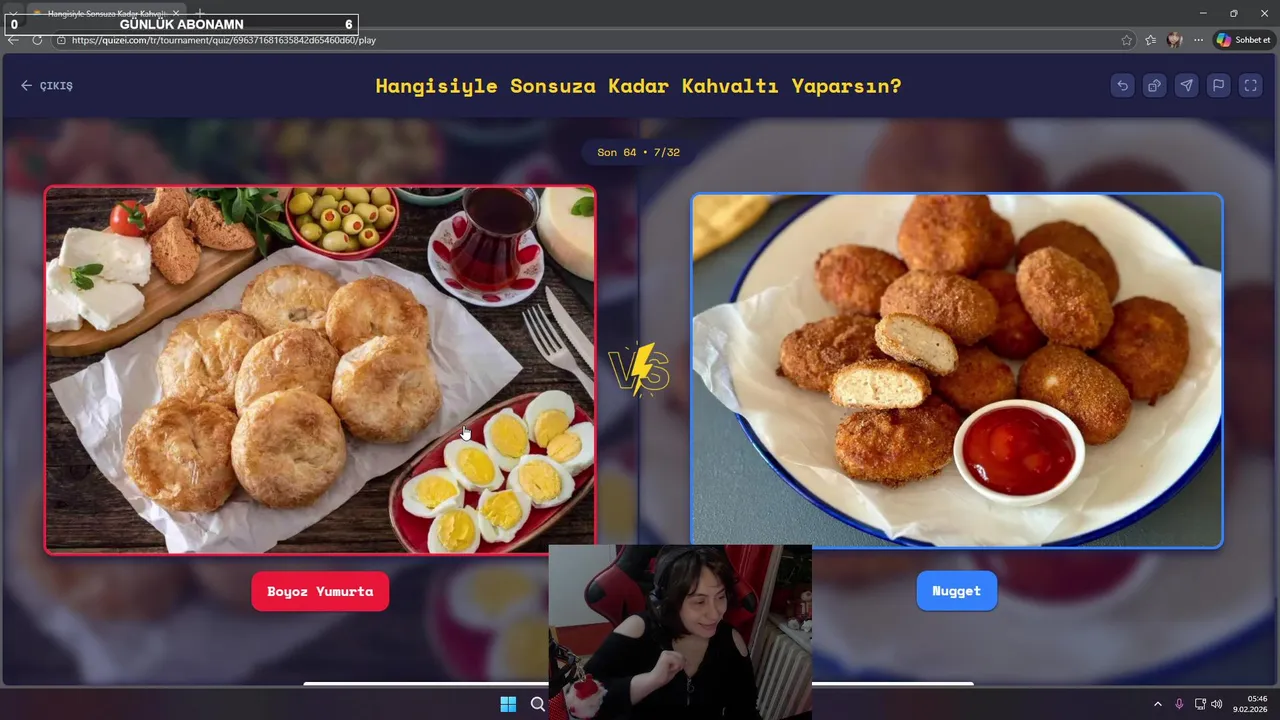Go back with the browser back arrow

click(x=13, y=40)
